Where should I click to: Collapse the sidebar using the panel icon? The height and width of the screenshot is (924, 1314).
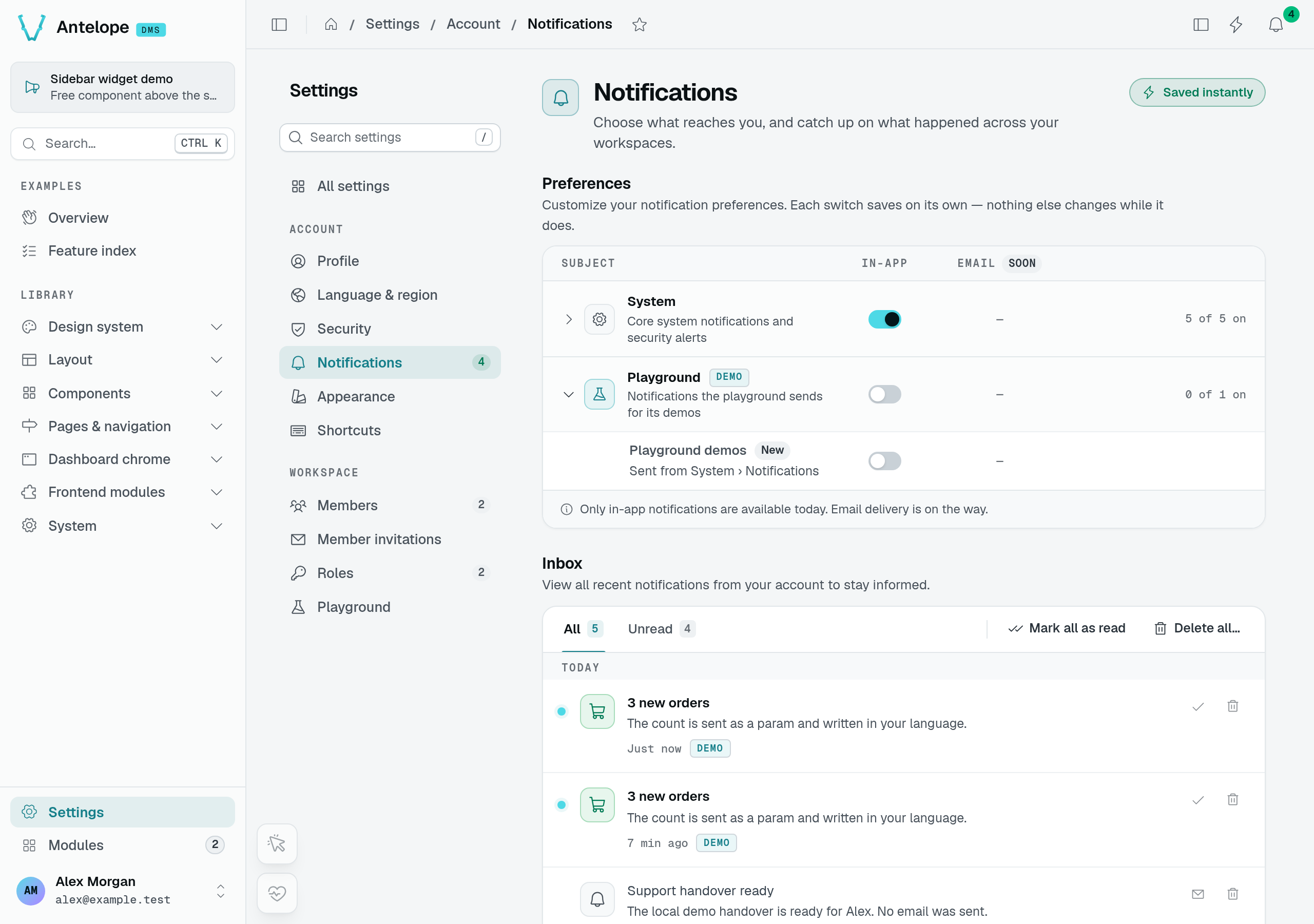(x=279, y=25)
